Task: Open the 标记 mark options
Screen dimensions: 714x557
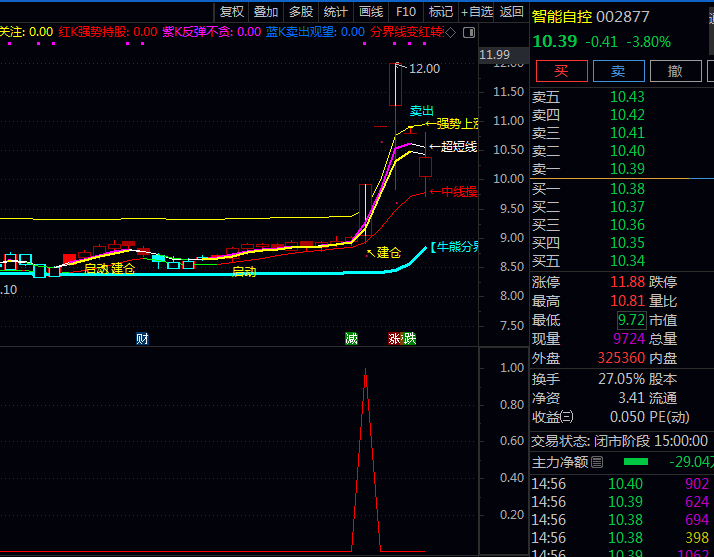Action: [440, 11]
